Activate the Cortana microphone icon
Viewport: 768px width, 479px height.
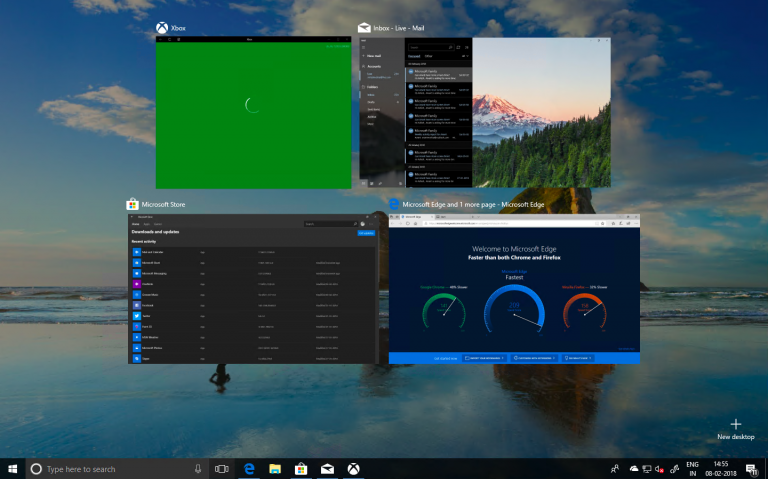pyautogui.click(x=197, y=468)
